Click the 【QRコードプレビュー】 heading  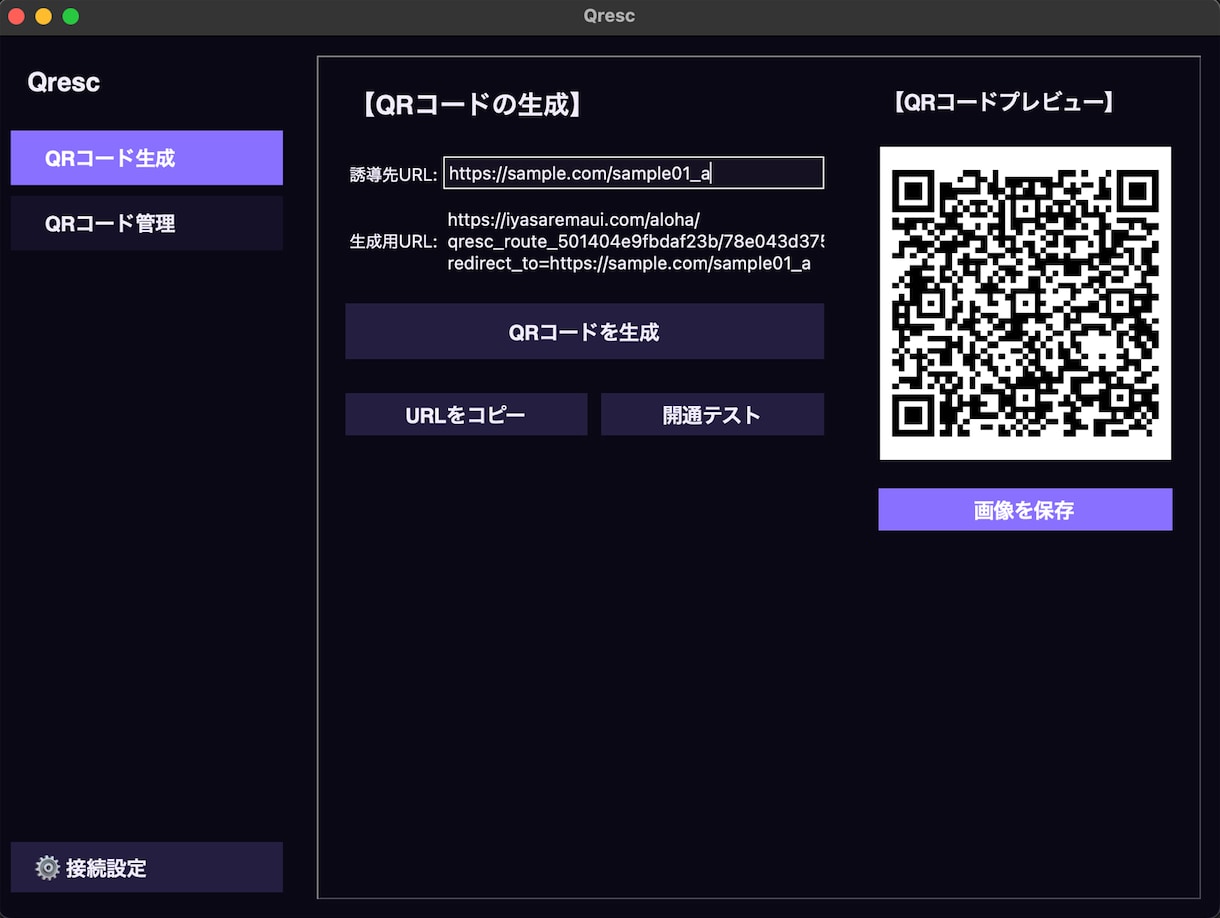[1003, 102]
